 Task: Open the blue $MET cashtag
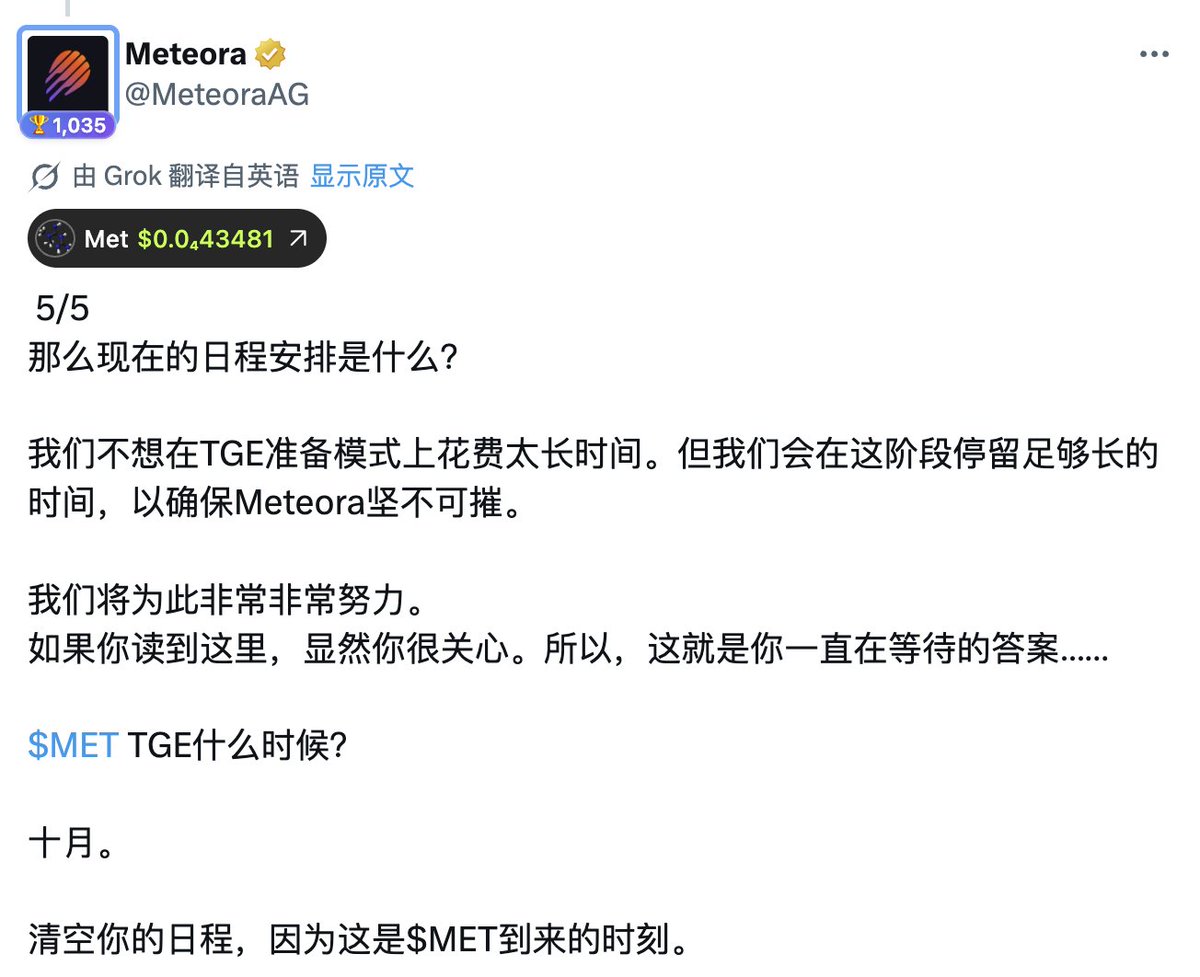[74, 746]
